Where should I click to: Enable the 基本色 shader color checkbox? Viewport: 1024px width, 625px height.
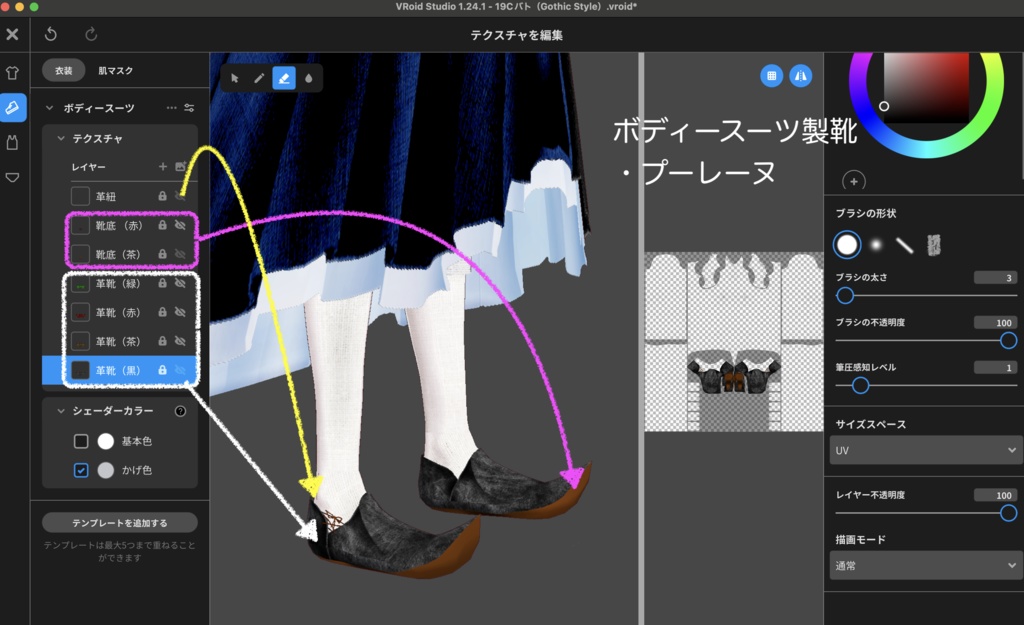tap(81, 441)
